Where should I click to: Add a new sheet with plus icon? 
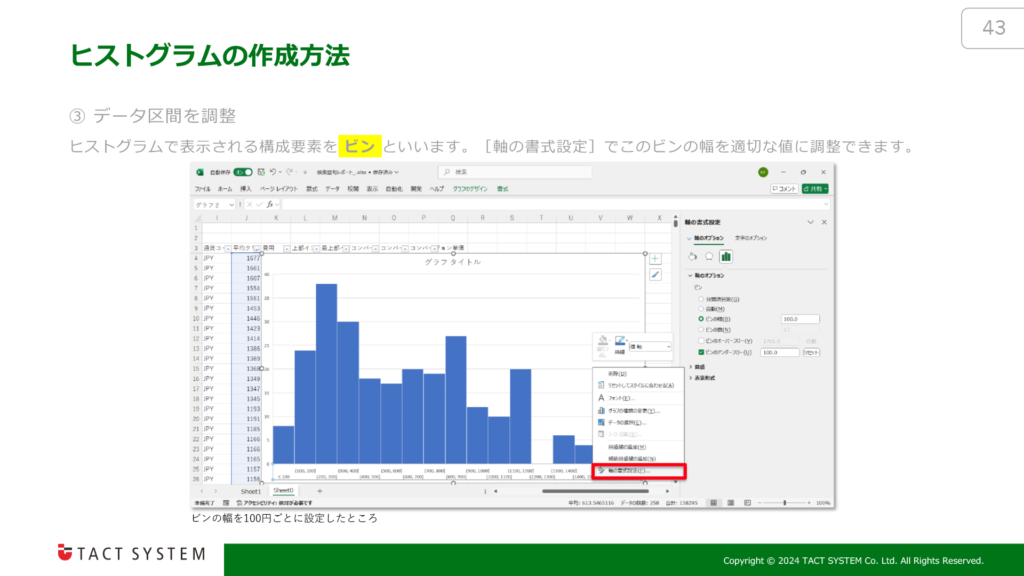(x=319, y=491)
